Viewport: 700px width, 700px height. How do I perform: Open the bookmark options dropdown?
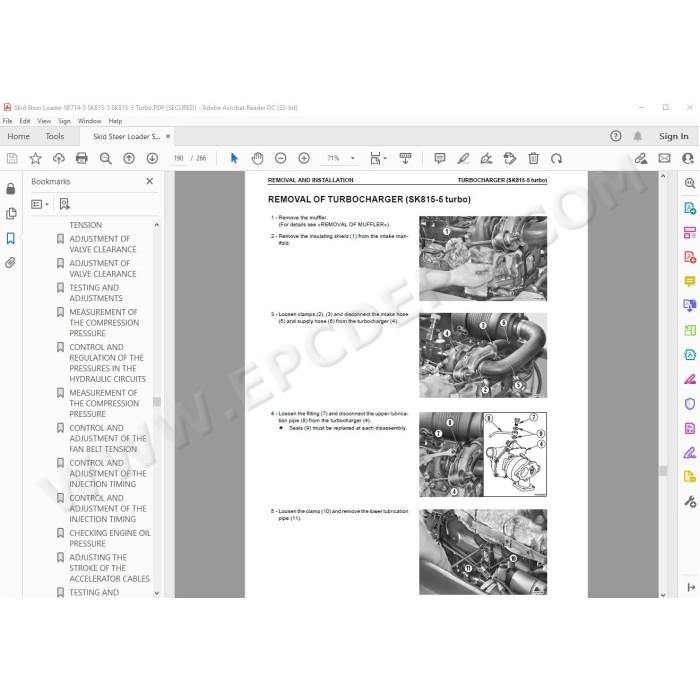(x=40, y=204)
